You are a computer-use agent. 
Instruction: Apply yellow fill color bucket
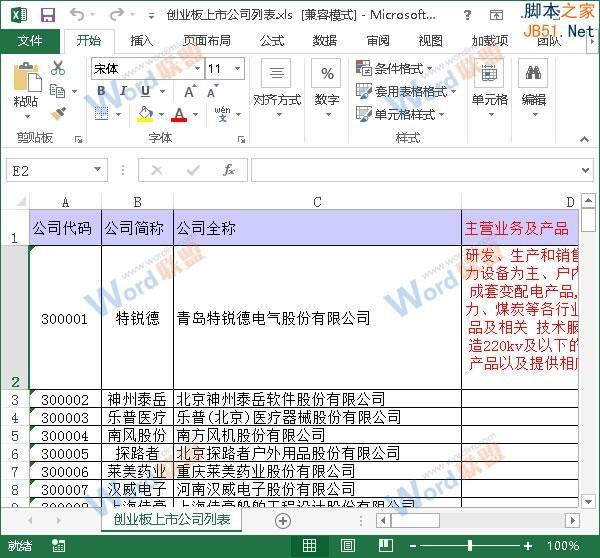coord(145,114)
